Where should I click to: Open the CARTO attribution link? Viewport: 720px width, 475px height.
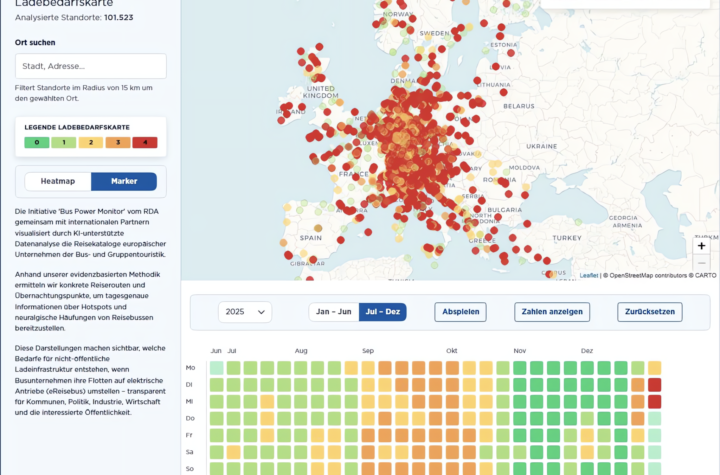coord(704,275)
